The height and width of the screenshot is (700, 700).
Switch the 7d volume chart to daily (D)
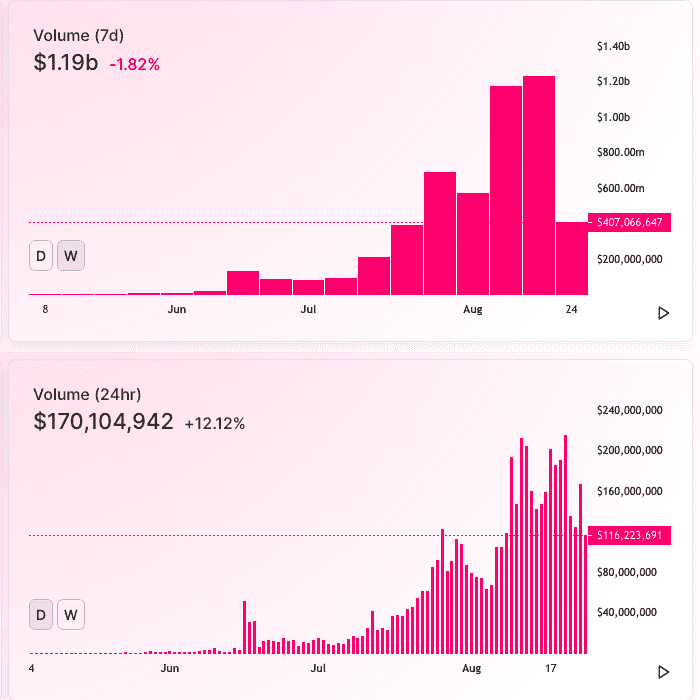point(41,256)
